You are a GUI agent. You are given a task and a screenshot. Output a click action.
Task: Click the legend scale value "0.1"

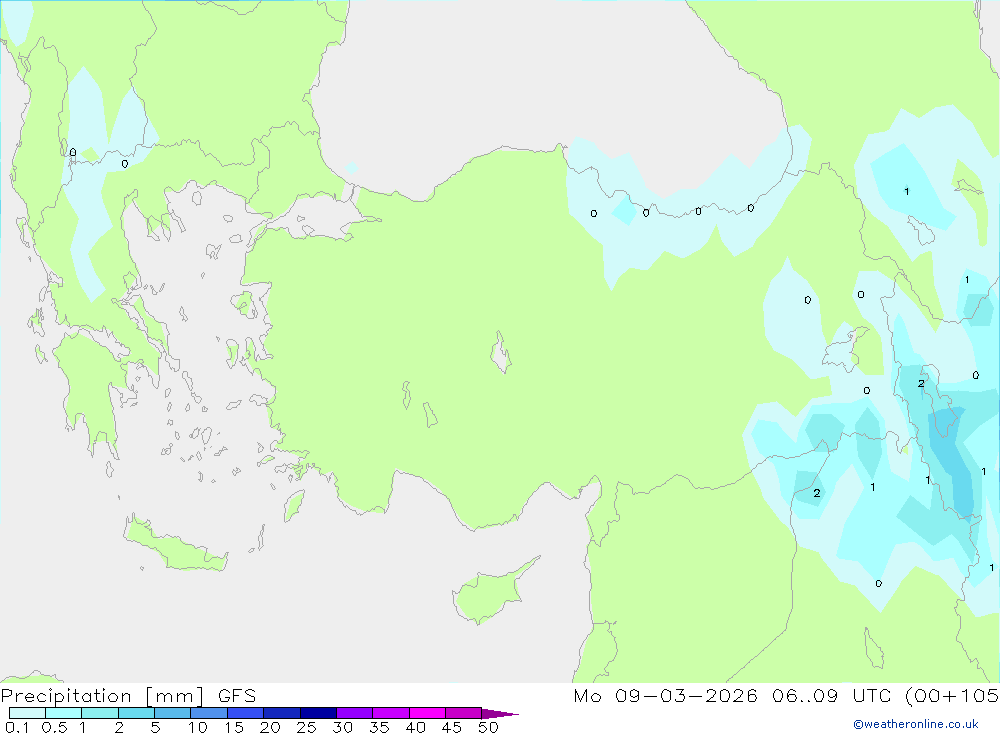17,727
